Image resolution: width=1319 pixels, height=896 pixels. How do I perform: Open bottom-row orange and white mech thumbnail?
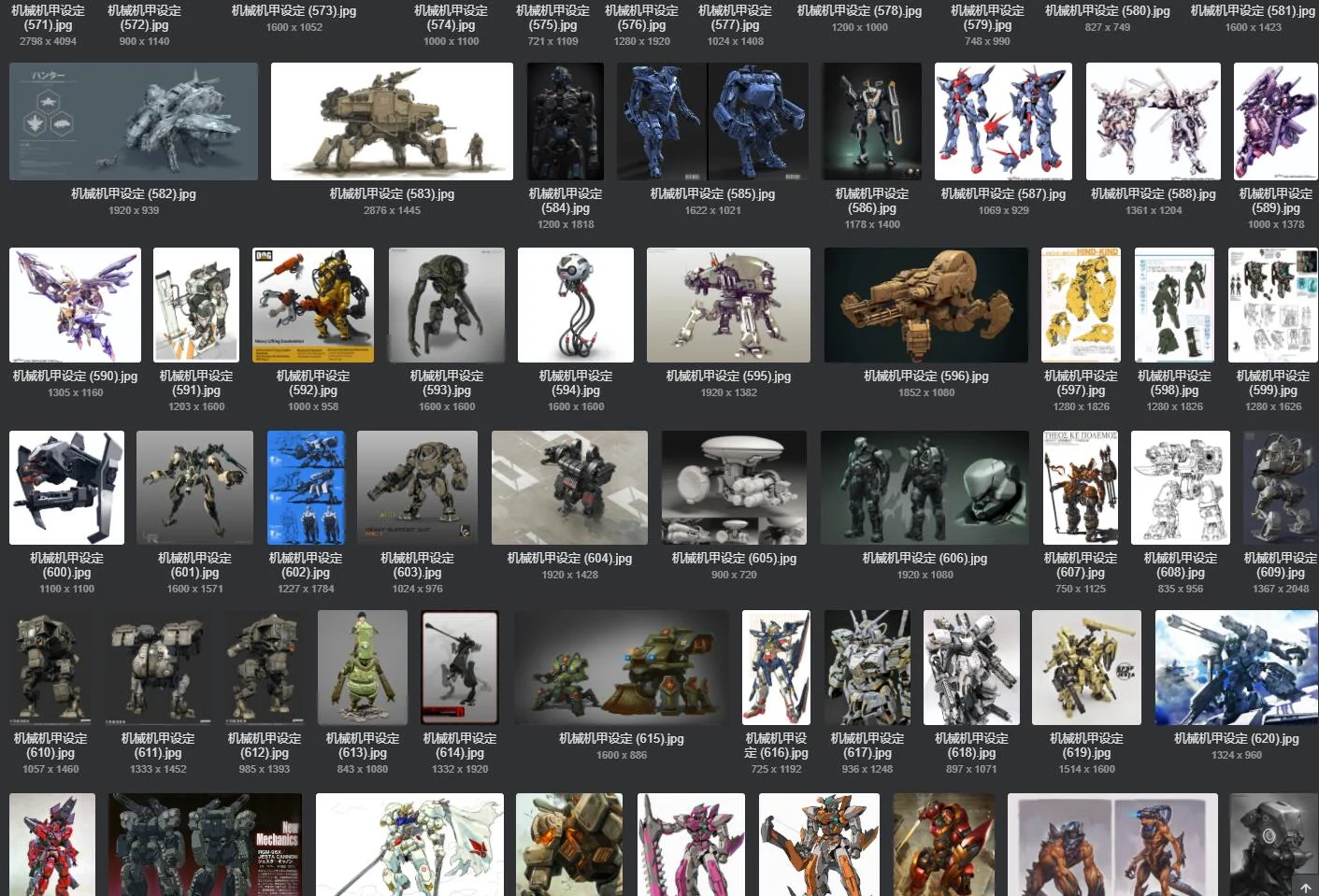[x=819, y=845]
